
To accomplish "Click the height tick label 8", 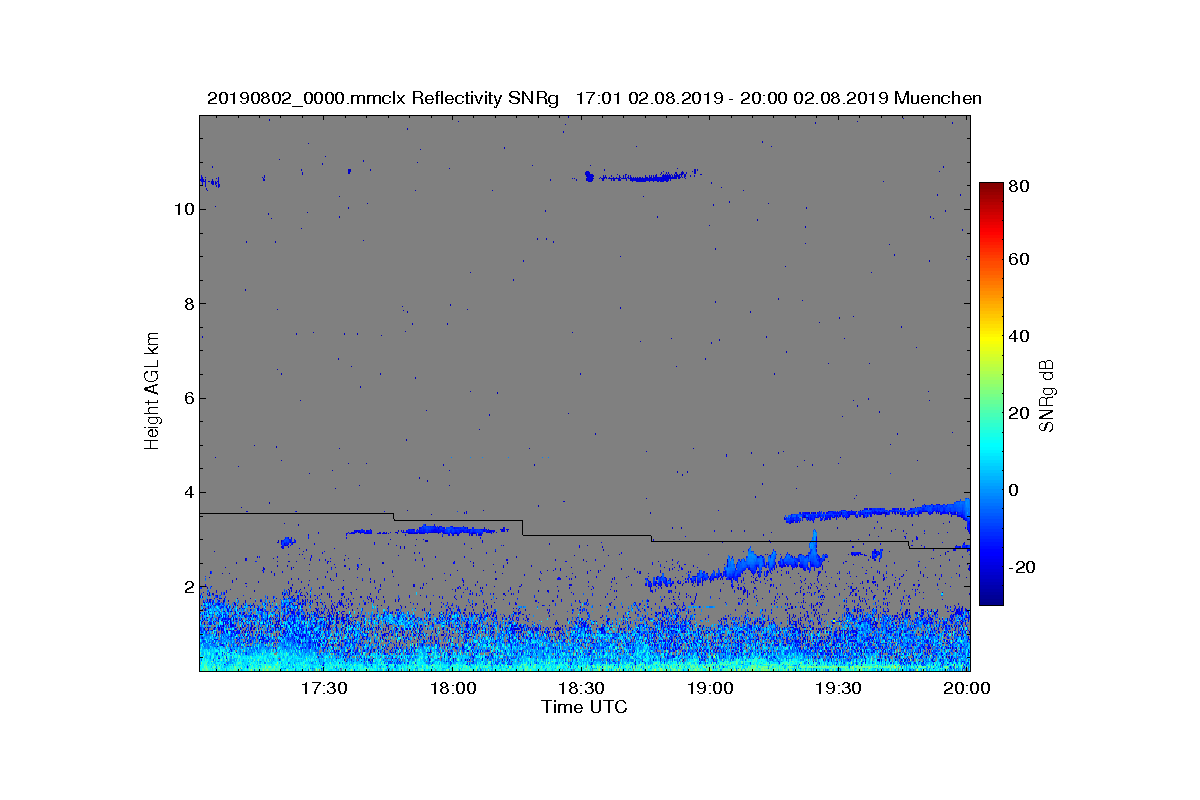I will pos(188,304).
